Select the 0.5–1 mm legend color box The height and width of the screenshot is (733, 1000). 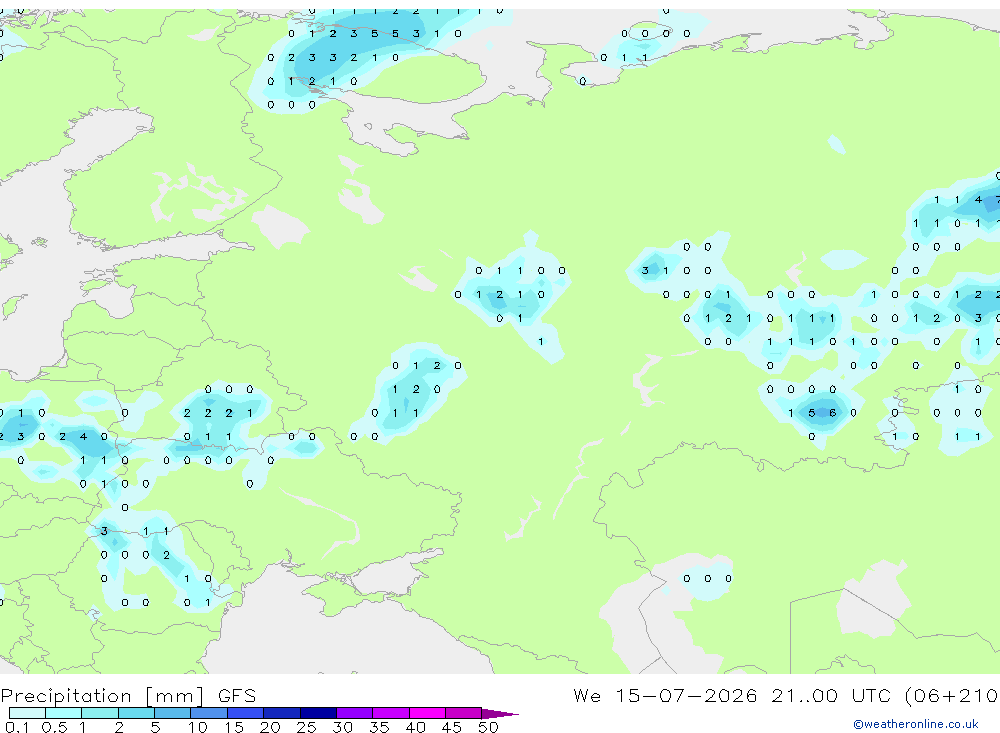[x=64, y=713]
